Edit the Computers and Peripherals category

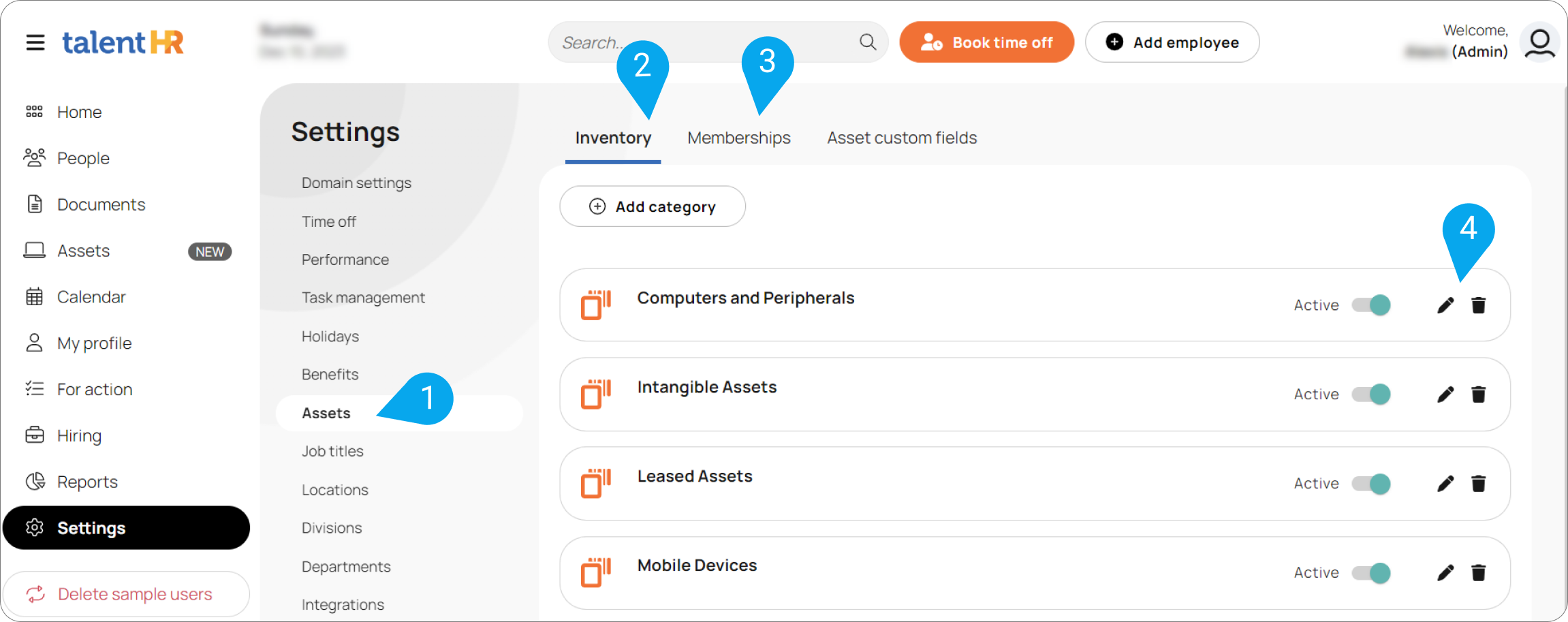pyautogui.click(x=1445, y=305)
